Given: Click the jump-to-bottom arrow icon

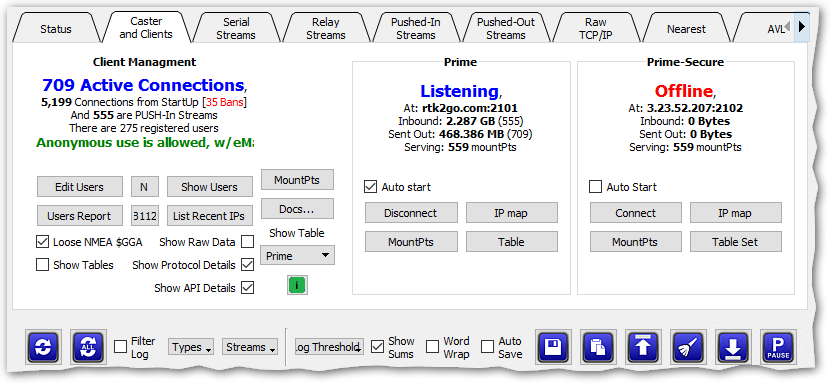Looking at the screenshot, I should pos(733,348).
